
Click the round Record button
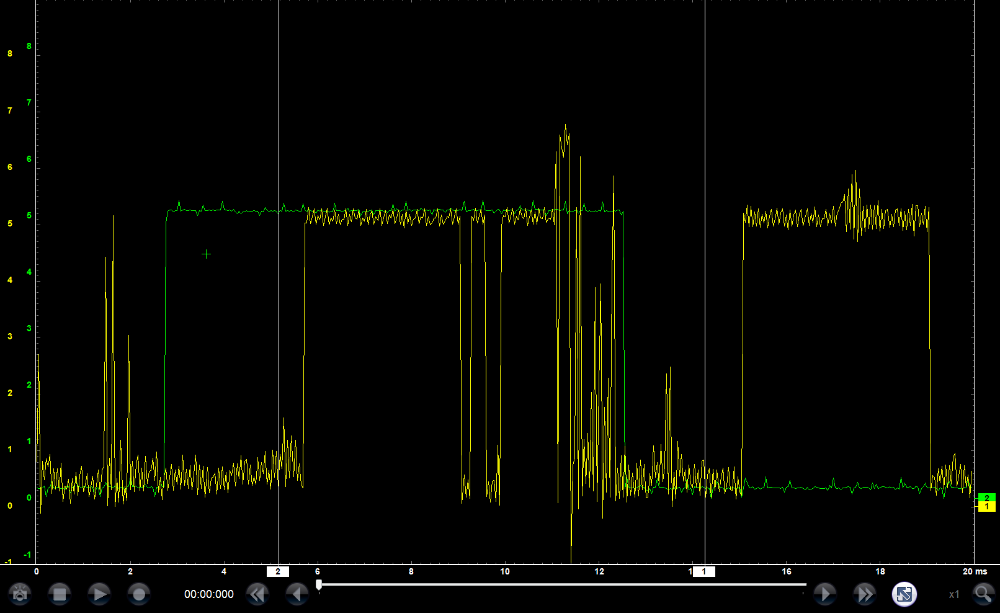pyautogui.click(x=139, y=594)
